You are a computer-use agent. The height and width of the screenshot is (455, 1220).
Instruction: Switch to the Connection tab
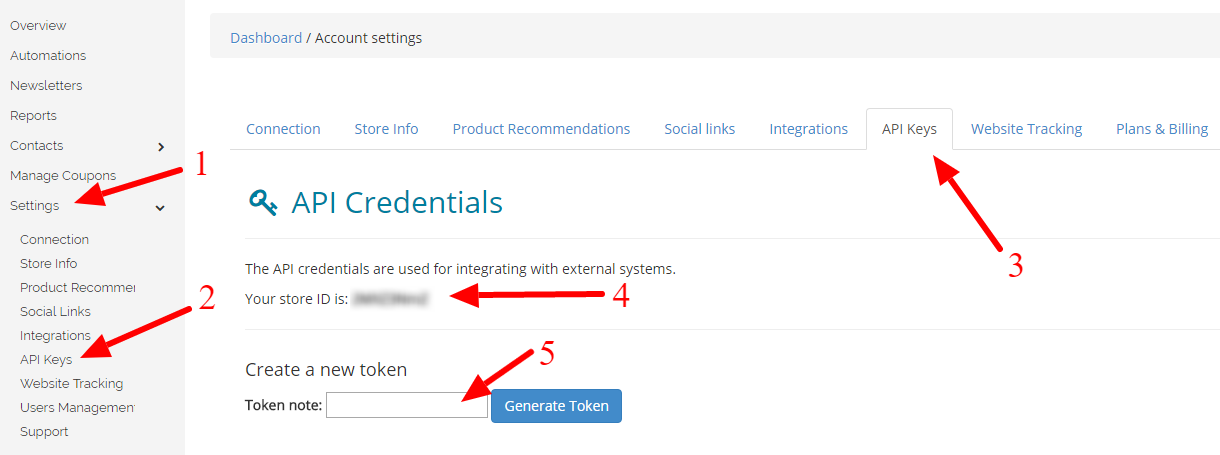pyautogui.click(x=283, y=129)
